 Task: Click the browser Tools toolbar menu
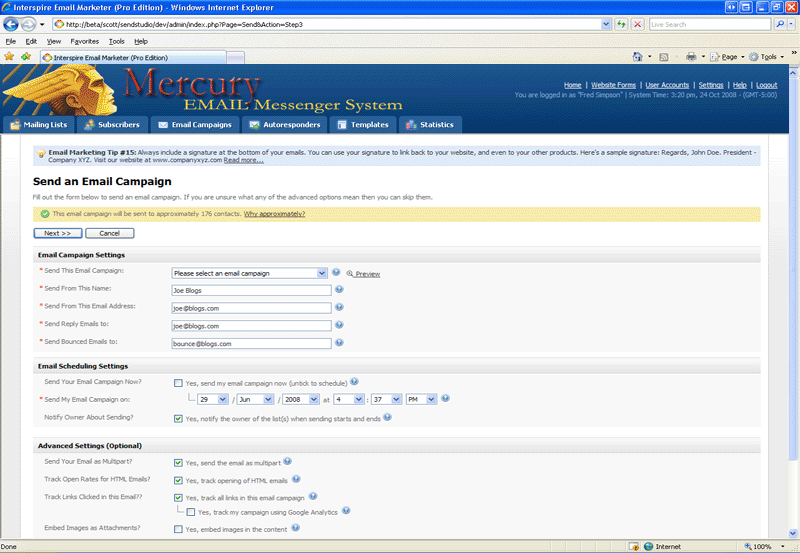[x=767, y=57]
